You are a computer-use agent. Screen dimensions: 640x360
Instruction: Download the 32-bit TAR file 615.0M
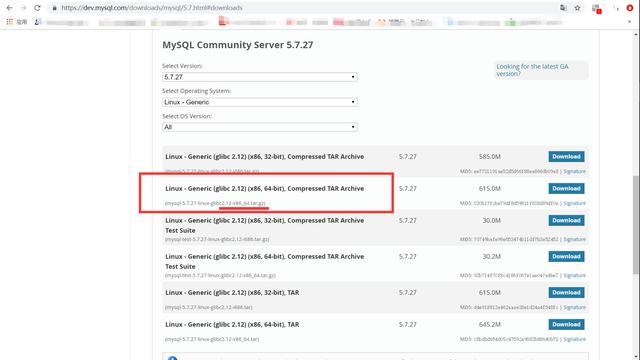point(566,292)
